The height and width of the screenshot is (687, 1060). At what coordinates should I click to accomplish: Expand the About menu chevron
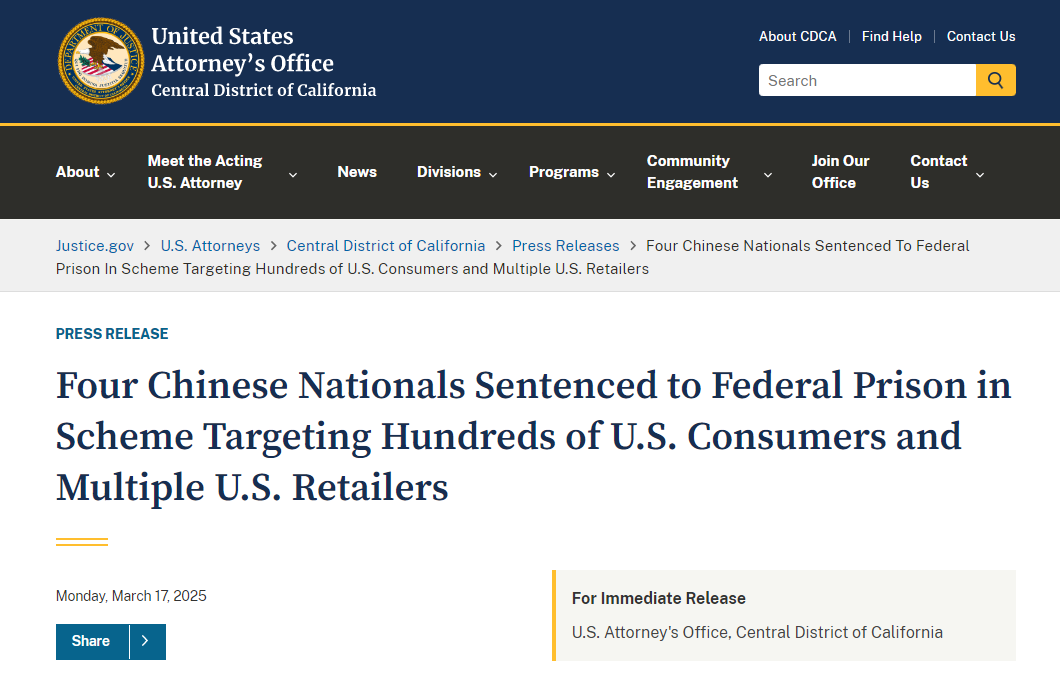pos(111,174)
